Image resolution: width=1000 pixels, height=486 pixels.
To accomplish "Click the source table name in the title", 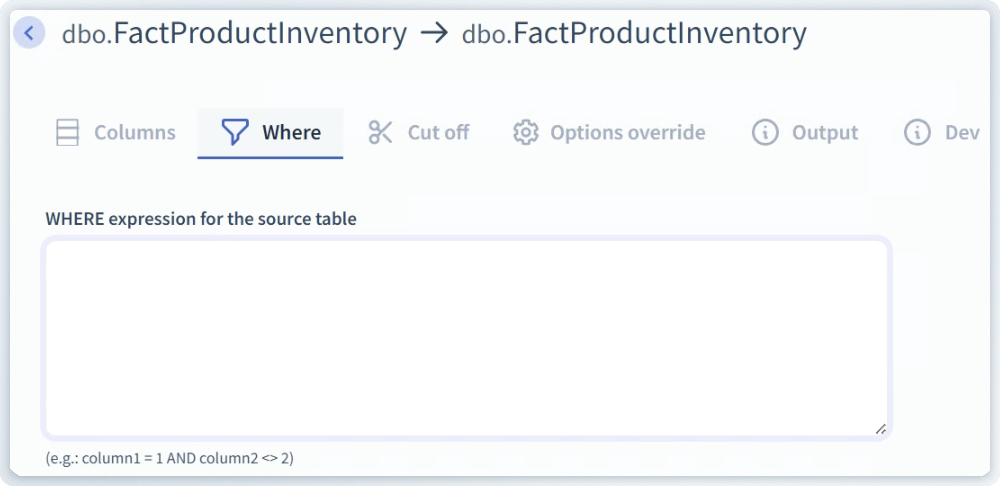I will click(234, 34).
